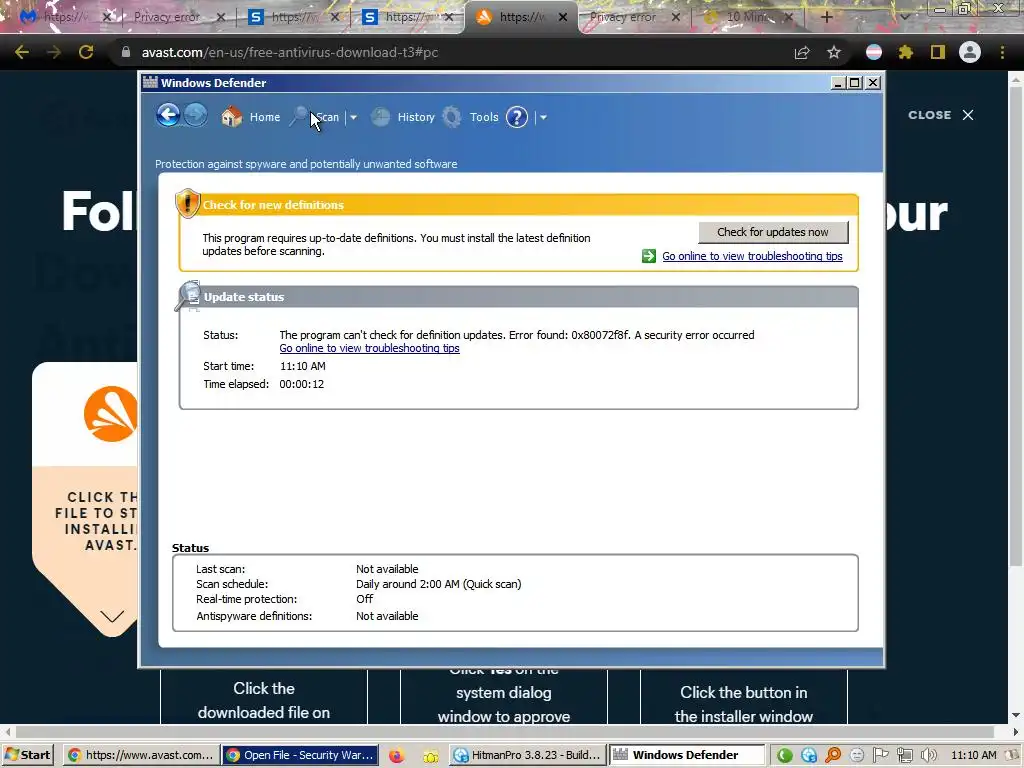Go back in Chrome browser
Image resolution: width=1024 pixels, height=768 pixels.
(22, 52)
